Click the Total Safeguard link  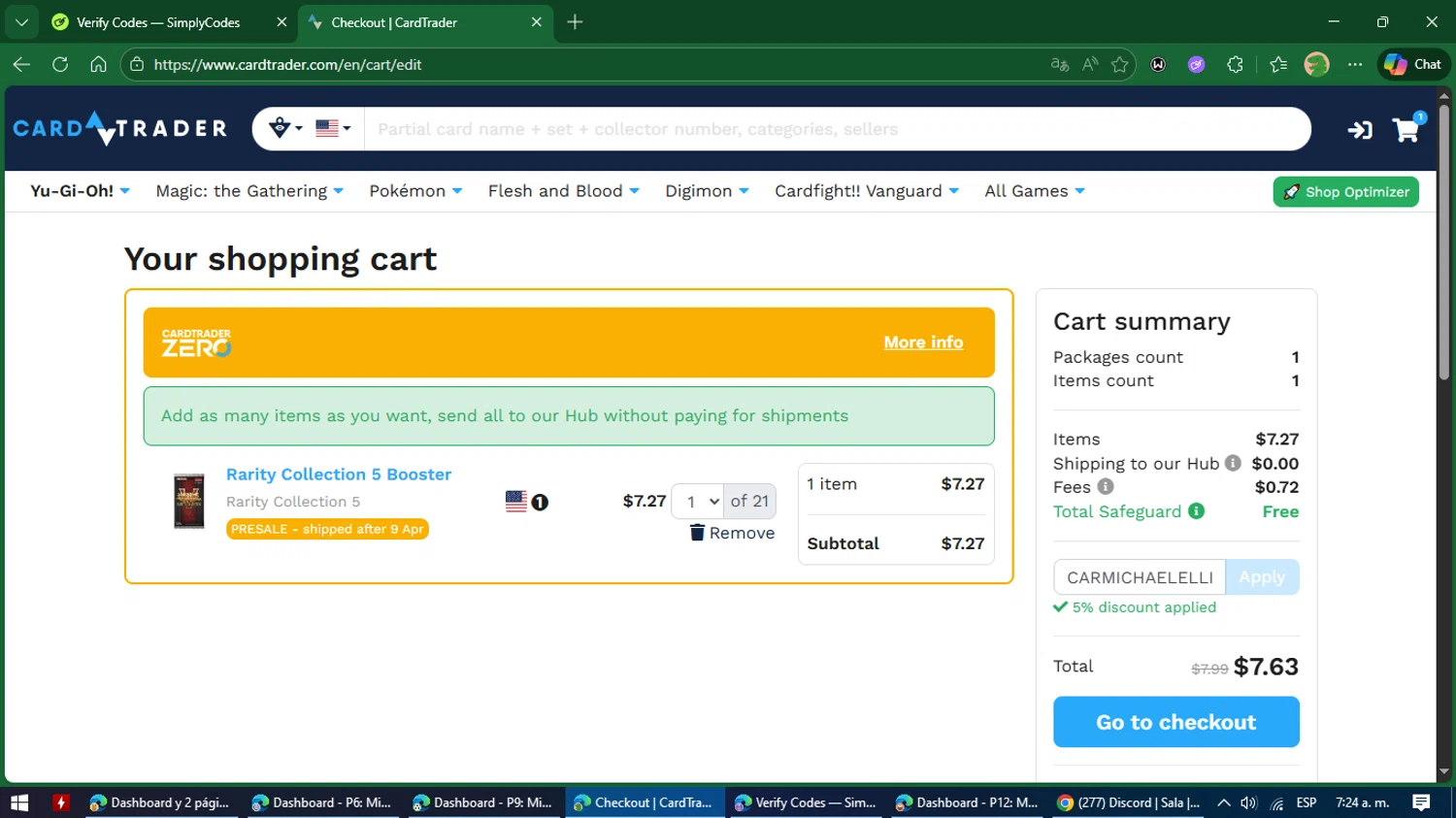tap(1117, 511)
